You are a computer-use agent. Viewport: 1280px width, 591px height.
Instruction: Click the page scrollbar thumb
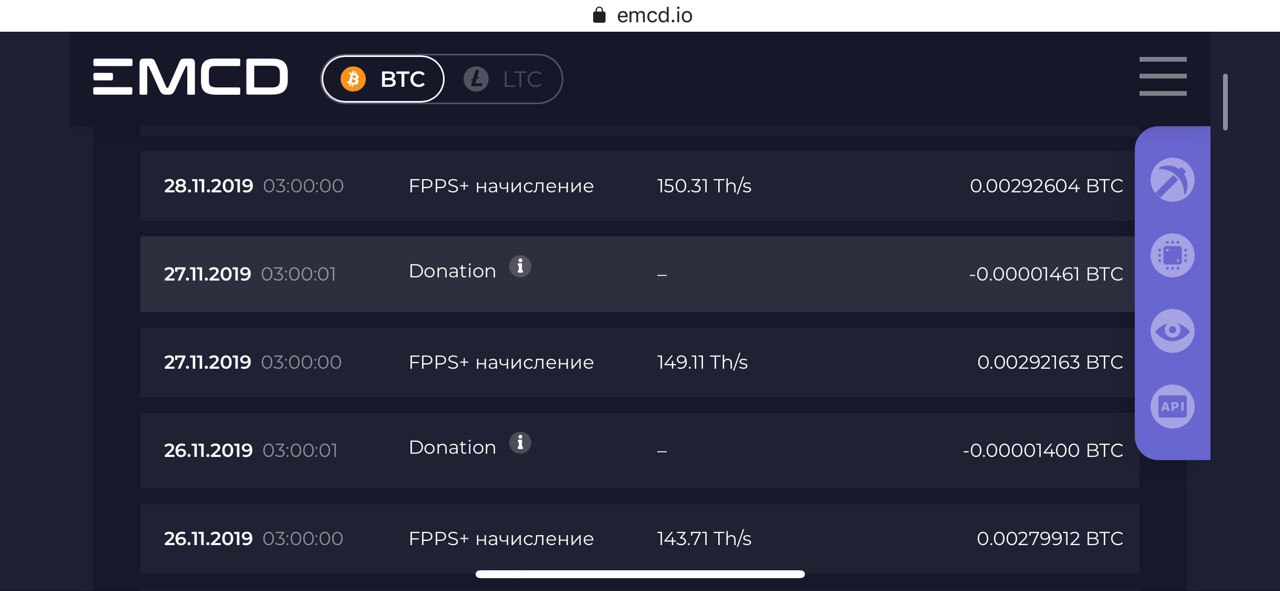(x=1225, y=102)
